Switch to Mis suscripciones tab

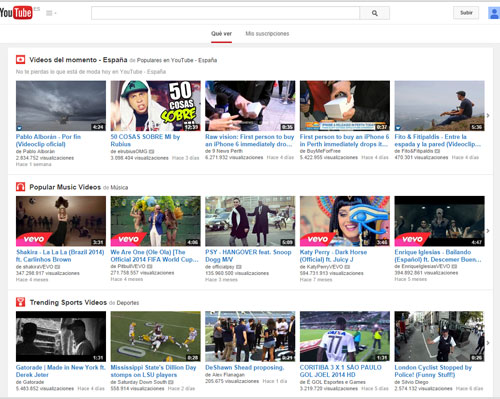click(267, 34)
